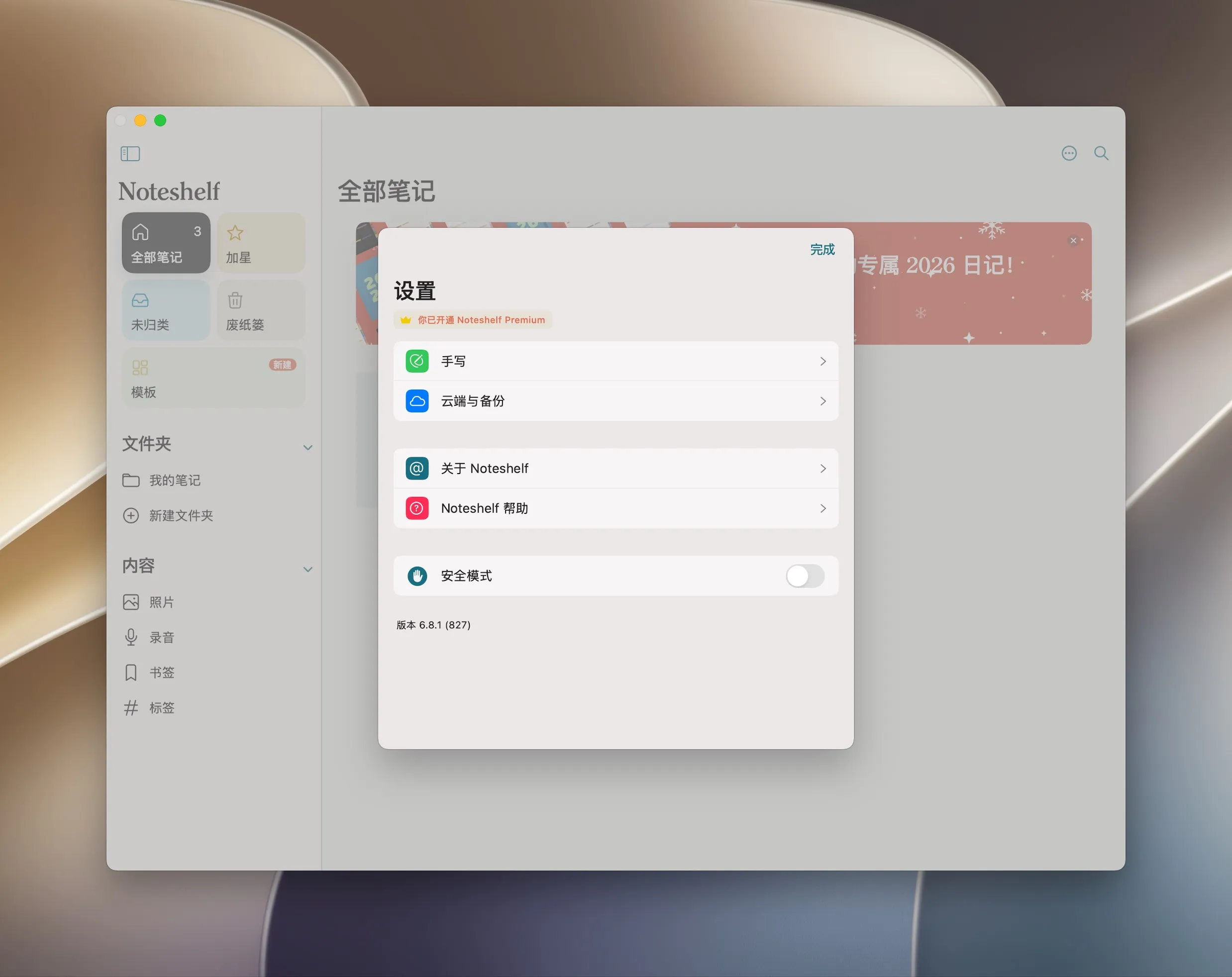Open 云端与备份 settings
1232x977 pixels.
[x=616, y=401]
